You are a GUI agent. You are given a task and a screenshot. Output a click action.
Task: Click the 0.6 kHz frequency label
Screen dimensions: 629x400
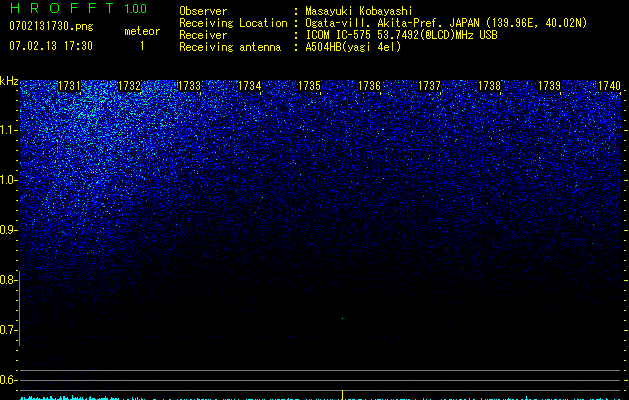pyautogui.click(x=8, y=380)
